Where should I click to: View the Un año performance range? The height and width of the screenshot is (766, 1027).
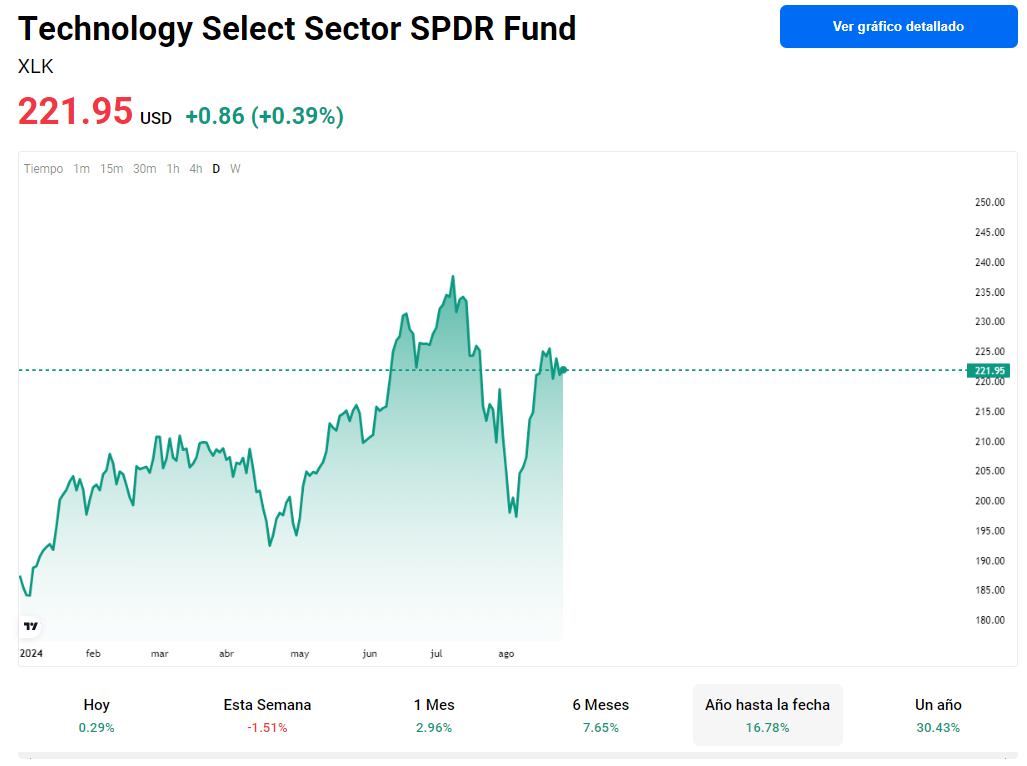click(938, 715)
